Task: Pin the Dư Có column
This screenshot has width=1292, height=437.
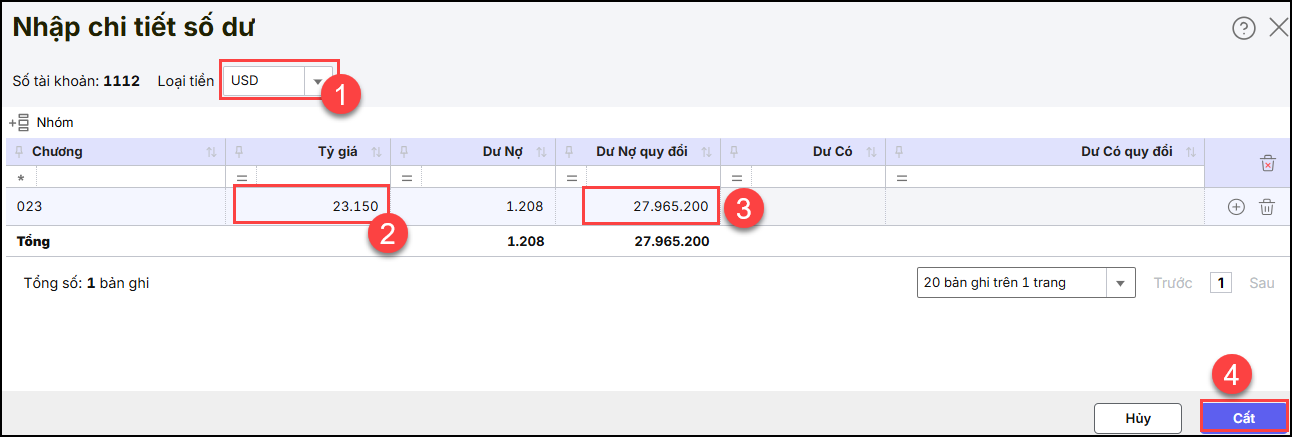Action: point(734,152)
